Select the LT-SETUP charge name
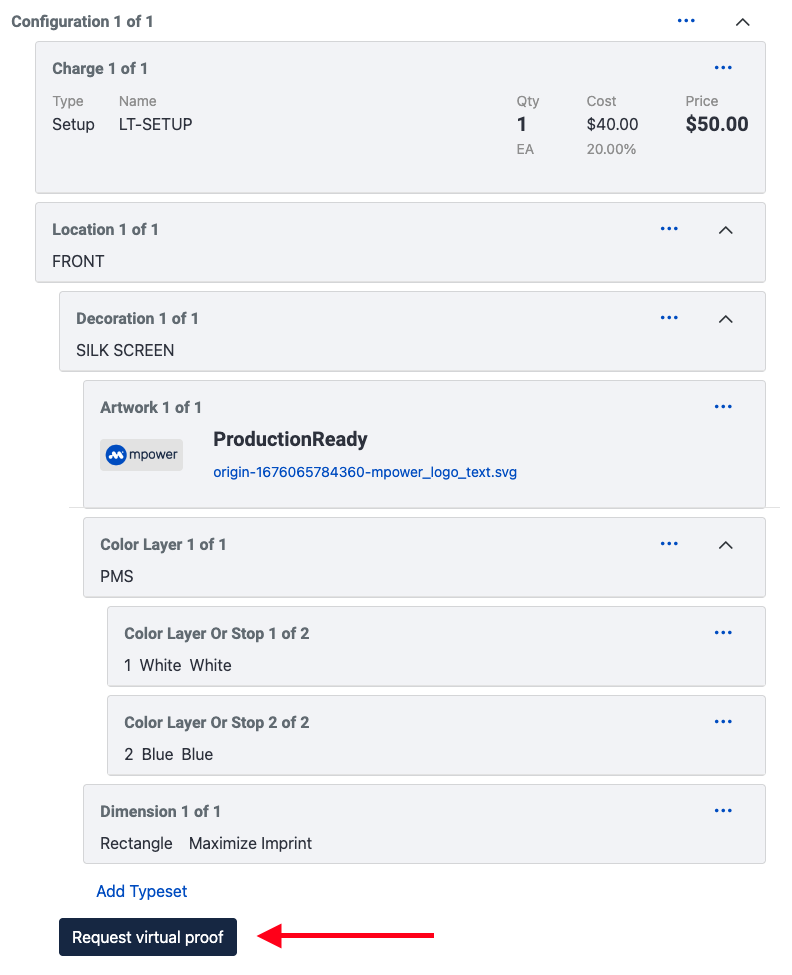Viewport: 792px width, 975px height. [155, 124]
